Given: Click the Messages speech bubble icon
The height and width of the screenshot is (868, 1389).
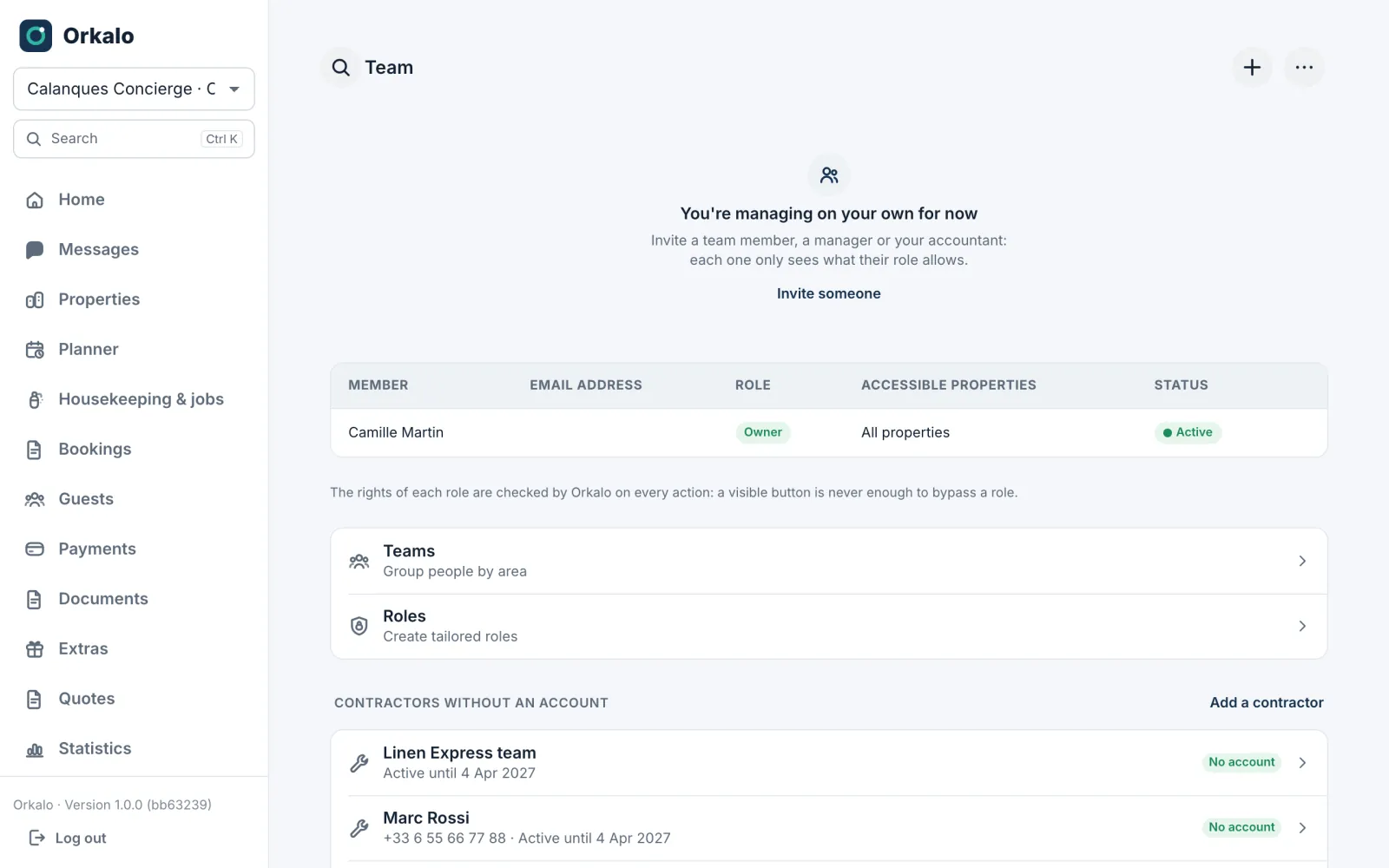Looking at the screenshot, I should click(35, 250).
